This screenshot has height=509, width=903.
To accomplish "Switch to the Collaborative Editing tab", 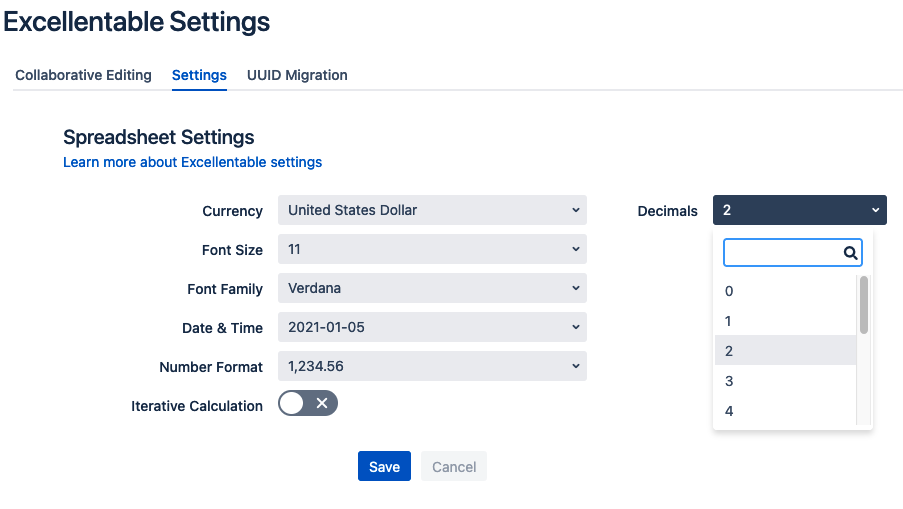I will click(84, 75).
